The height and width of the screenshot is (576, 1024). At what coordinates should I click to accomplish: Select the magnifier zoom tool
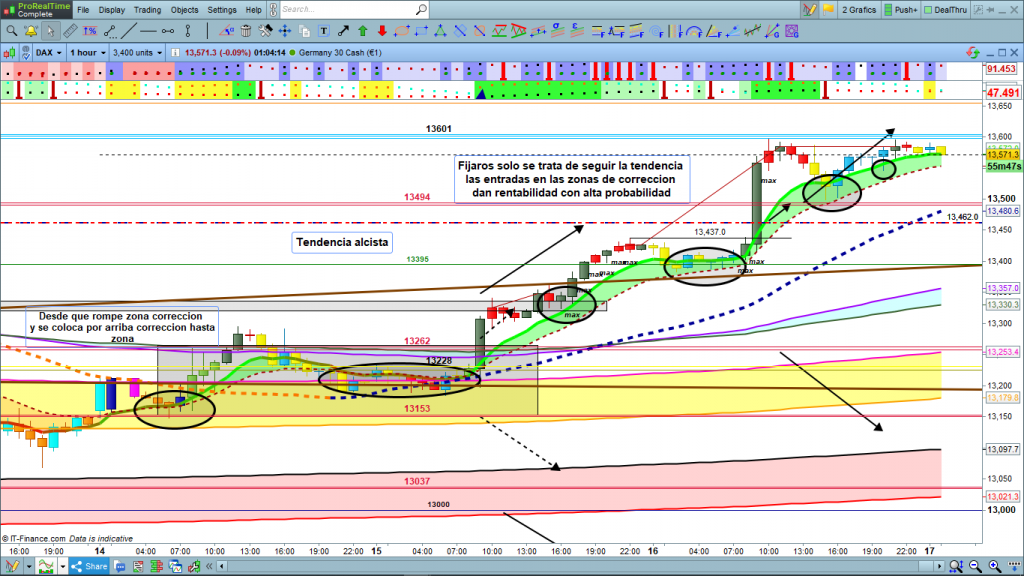click(12, 30)
